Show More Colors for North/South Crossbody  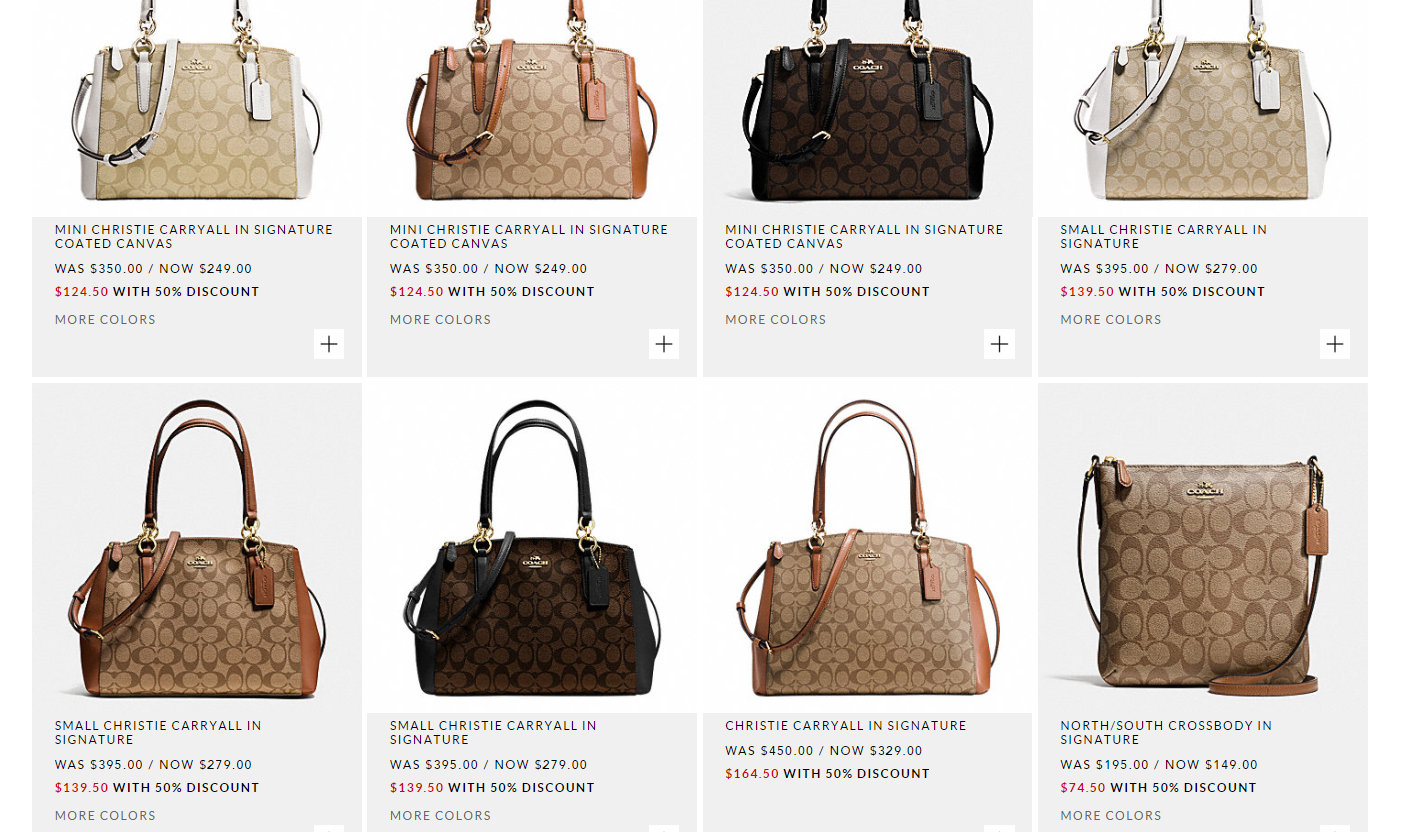click(1111, 816)
